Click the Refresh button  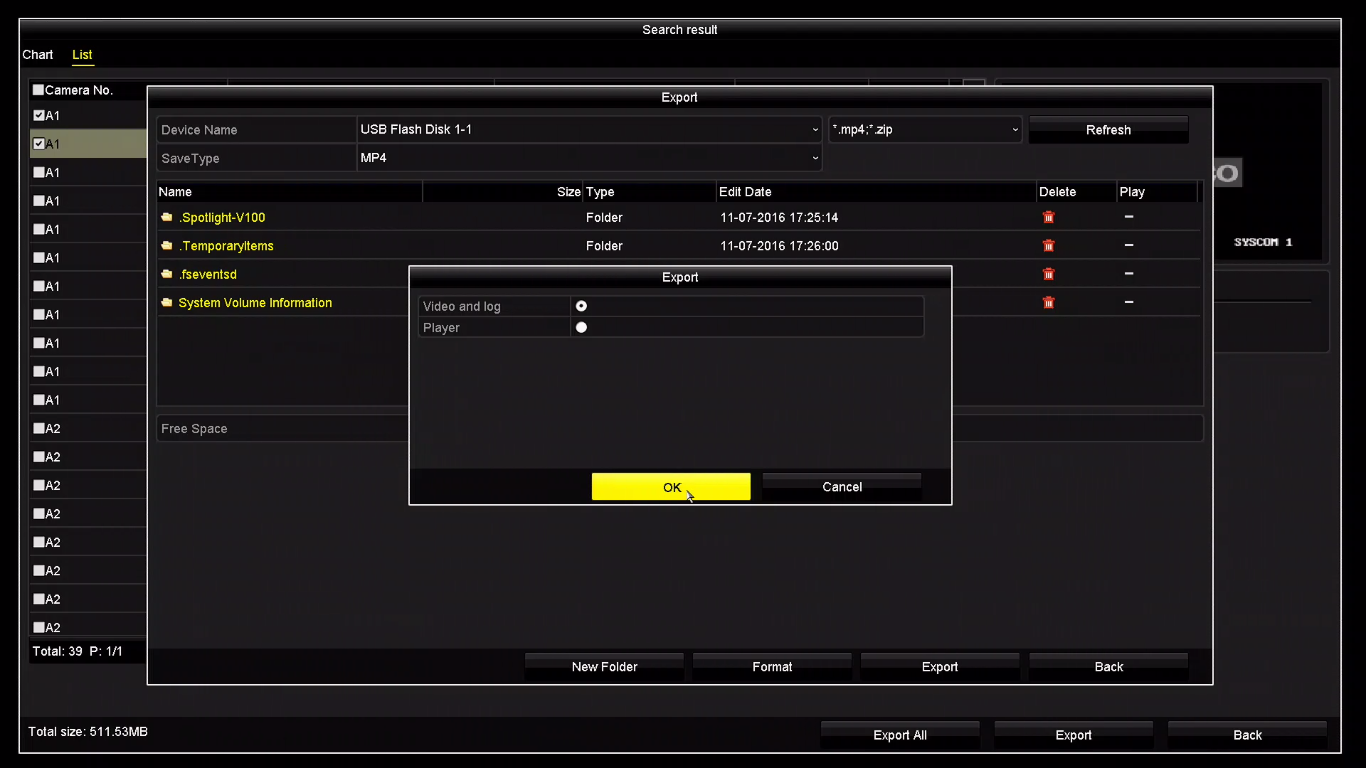1108,130
